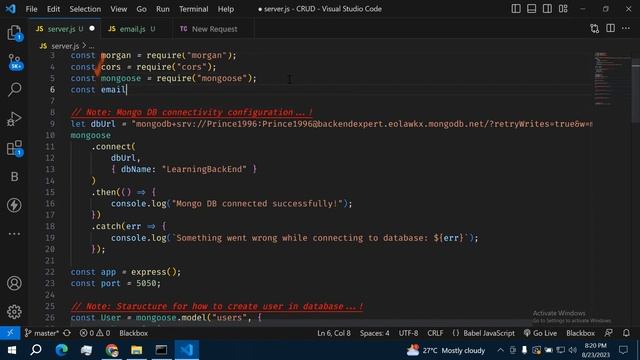The height and width of the screenshot is (360, 640).
Task: Open the Terminal menu
Action: click(x=193, y=9)
